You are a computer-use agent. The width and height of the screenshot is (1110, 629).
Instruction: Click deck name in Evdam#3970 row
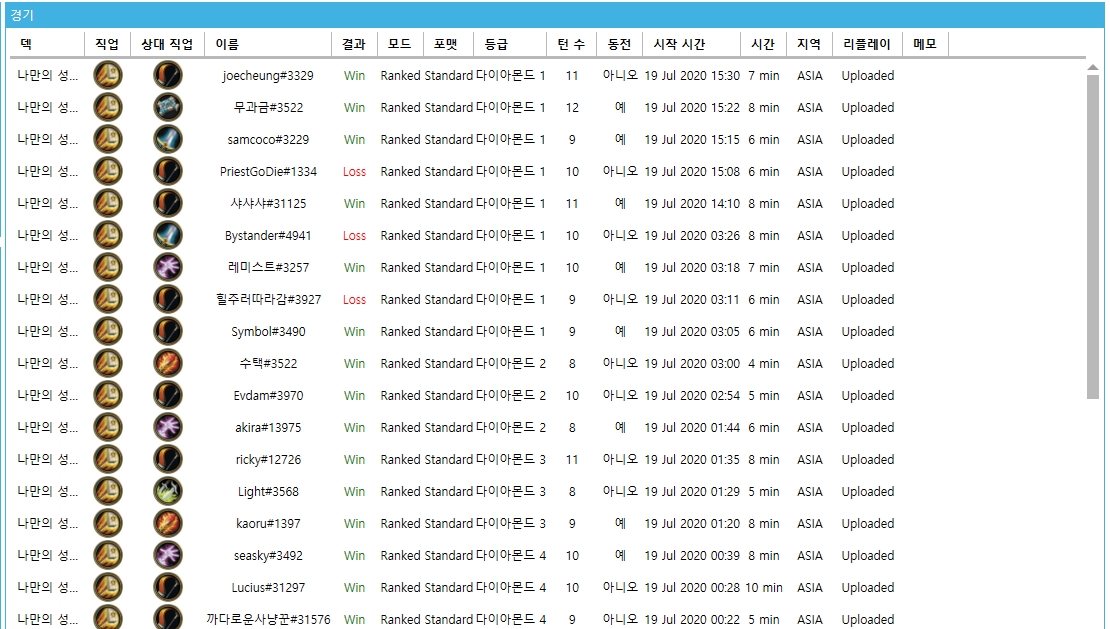(x=47, y=396)
